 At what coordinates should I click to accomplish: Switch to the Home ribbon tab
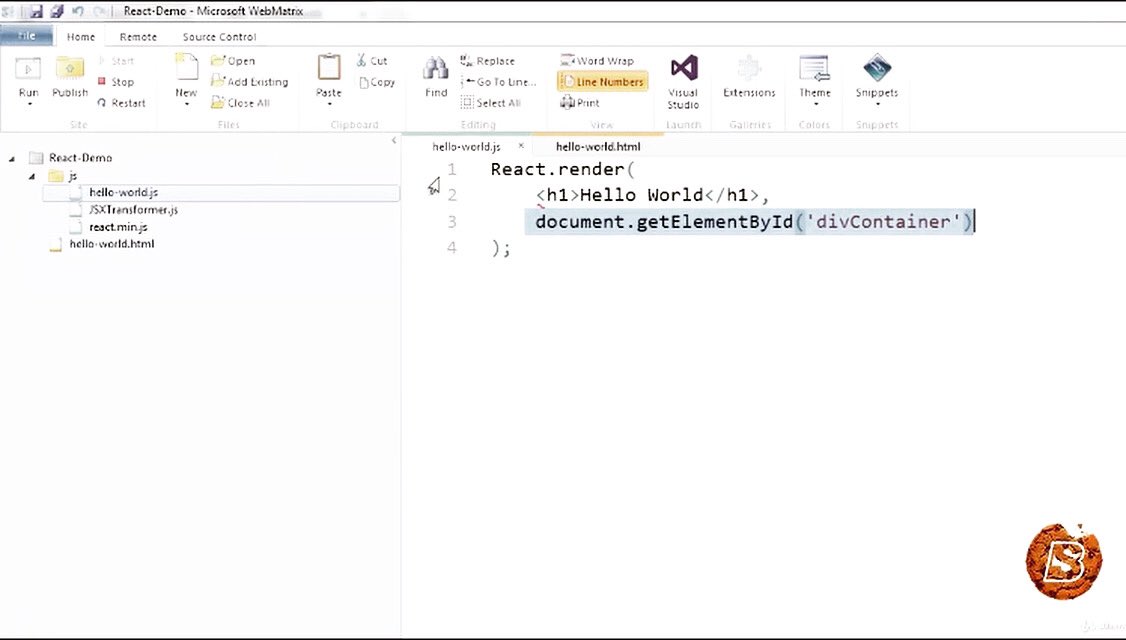coord(80,37)
